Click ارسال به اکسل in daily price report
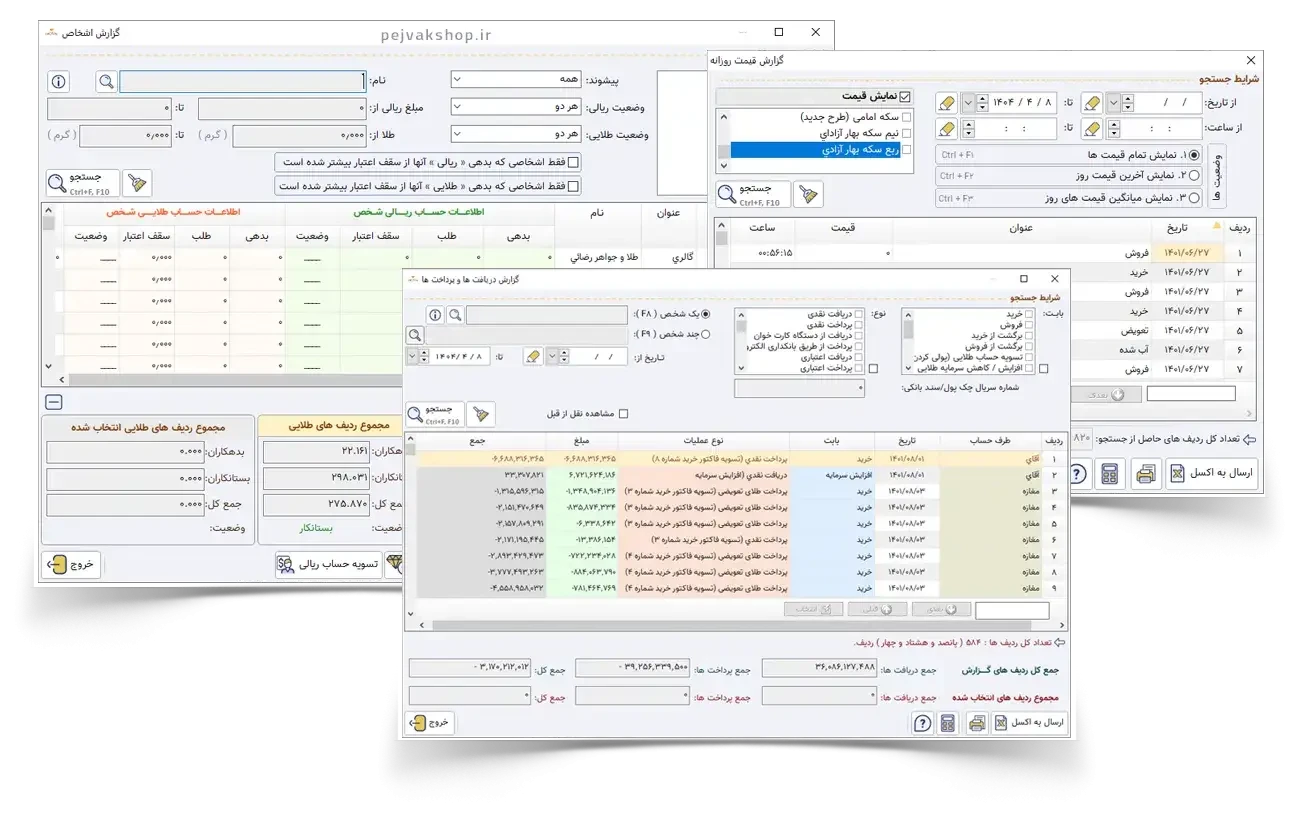The height and width of the screenshot is (814, 1300). [x=1210, y=475]
